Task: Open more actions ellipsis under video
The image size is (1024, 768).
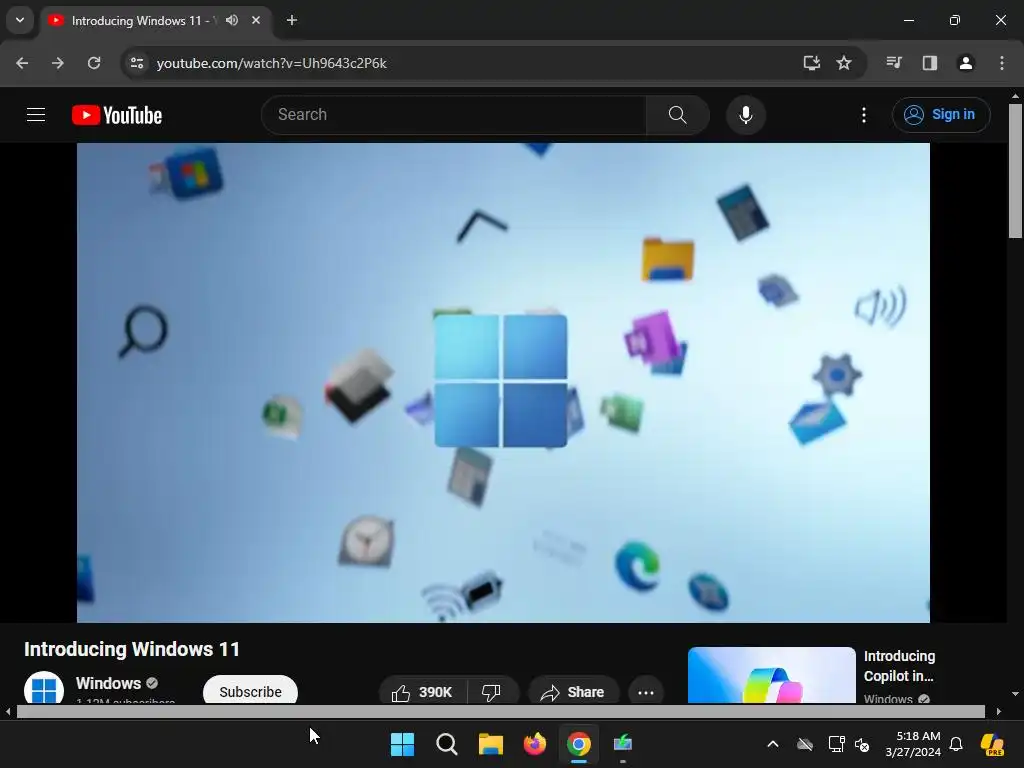Action: (x=645, y=692)
